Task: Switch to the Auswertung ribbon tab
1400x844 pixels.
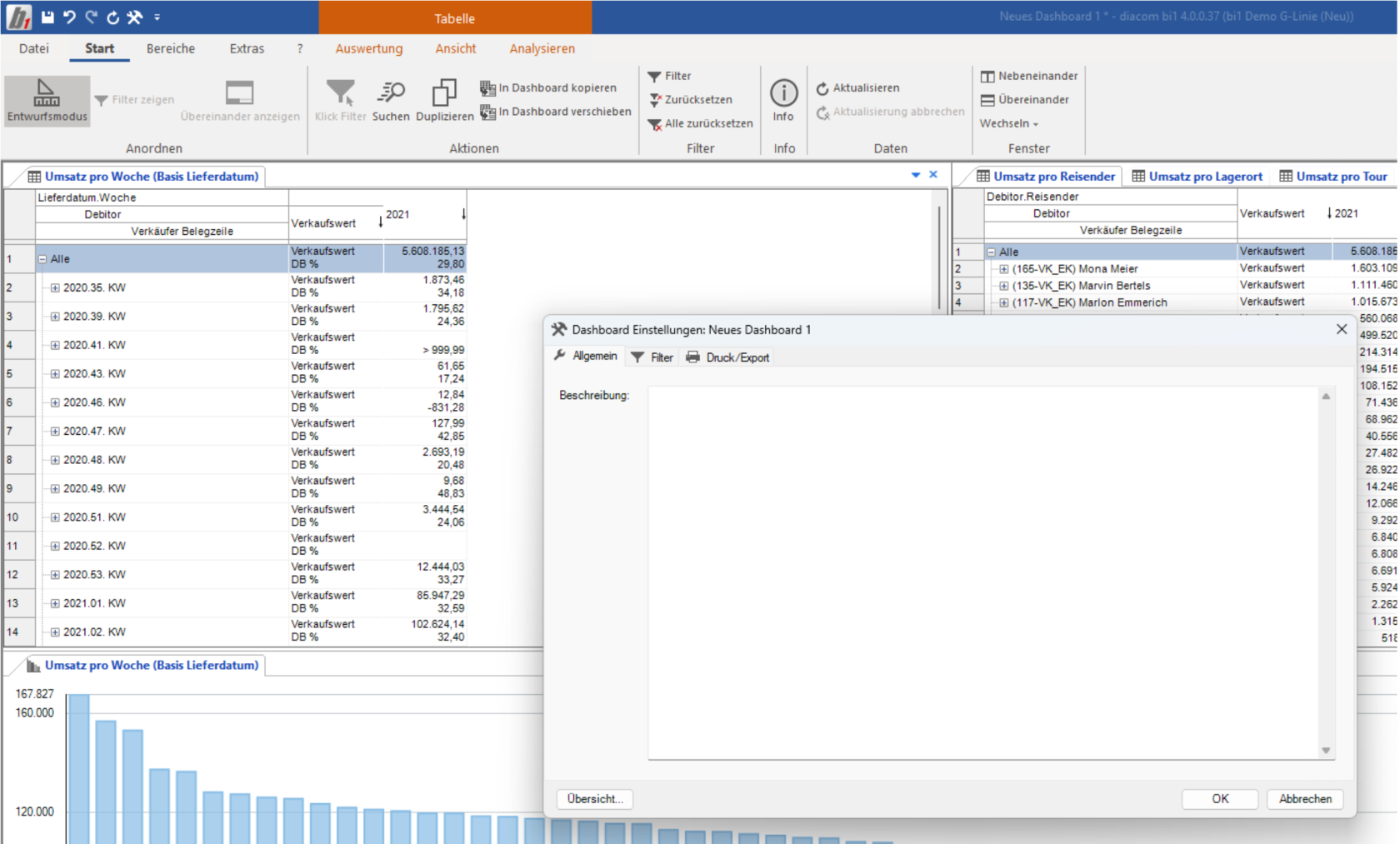Action: [x=369, y=48]
